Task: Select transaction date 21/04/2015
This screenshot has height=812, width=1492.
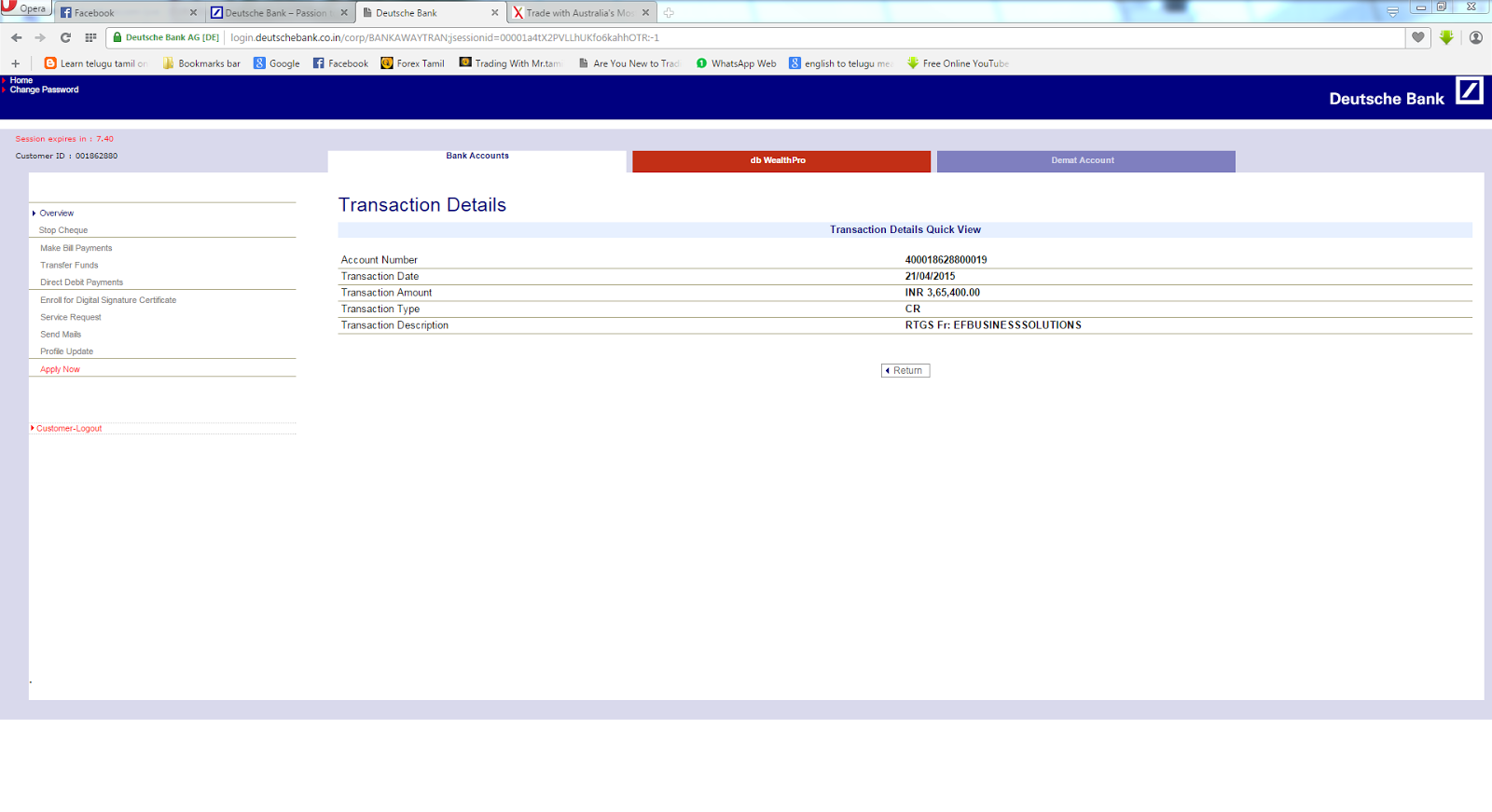Action: [930, 276]
